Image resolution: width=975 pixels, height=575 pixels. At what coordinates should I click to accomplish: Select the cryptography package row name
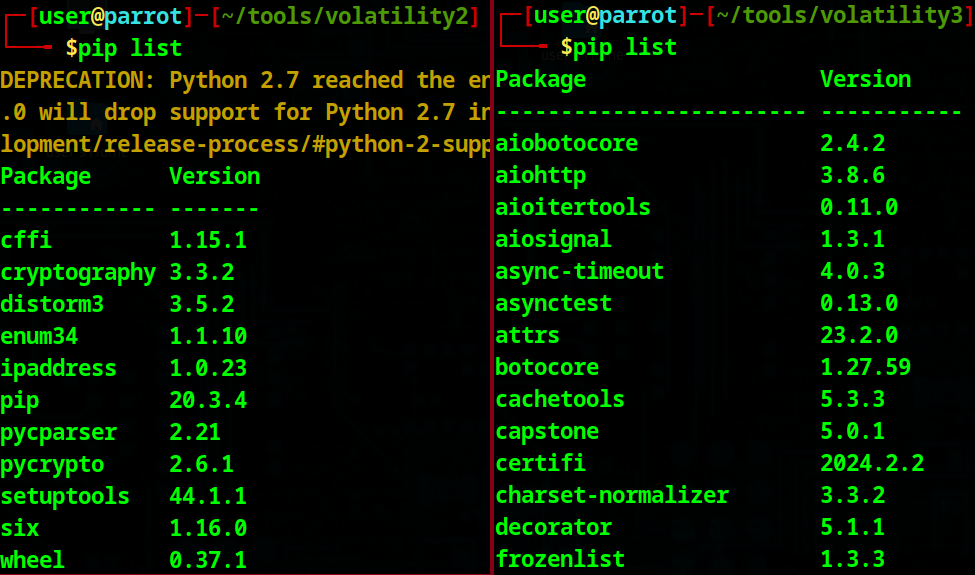click(78, 273)
